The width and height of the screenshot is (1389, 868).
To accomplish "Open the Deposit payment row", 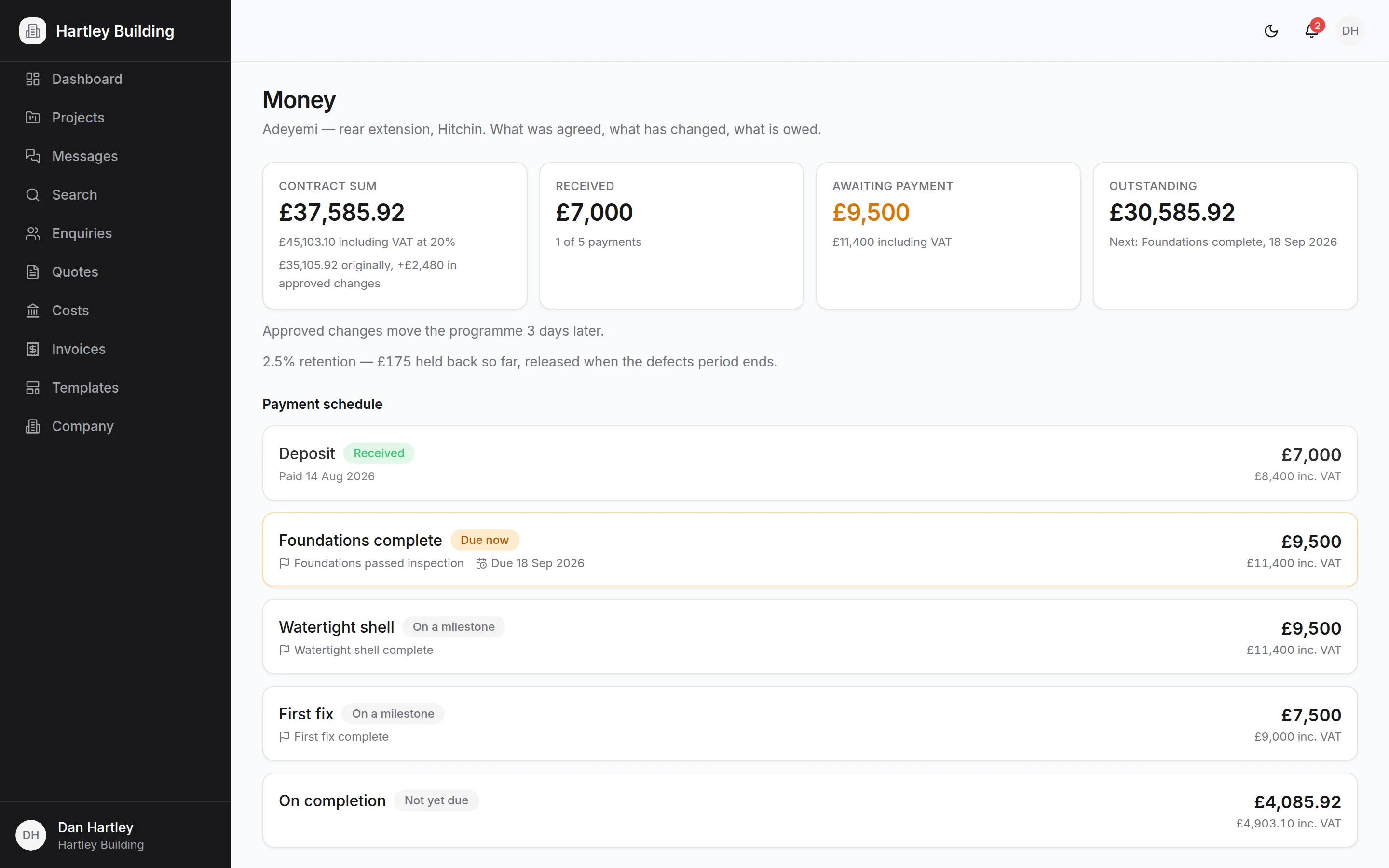I will [x=810, y=463].
